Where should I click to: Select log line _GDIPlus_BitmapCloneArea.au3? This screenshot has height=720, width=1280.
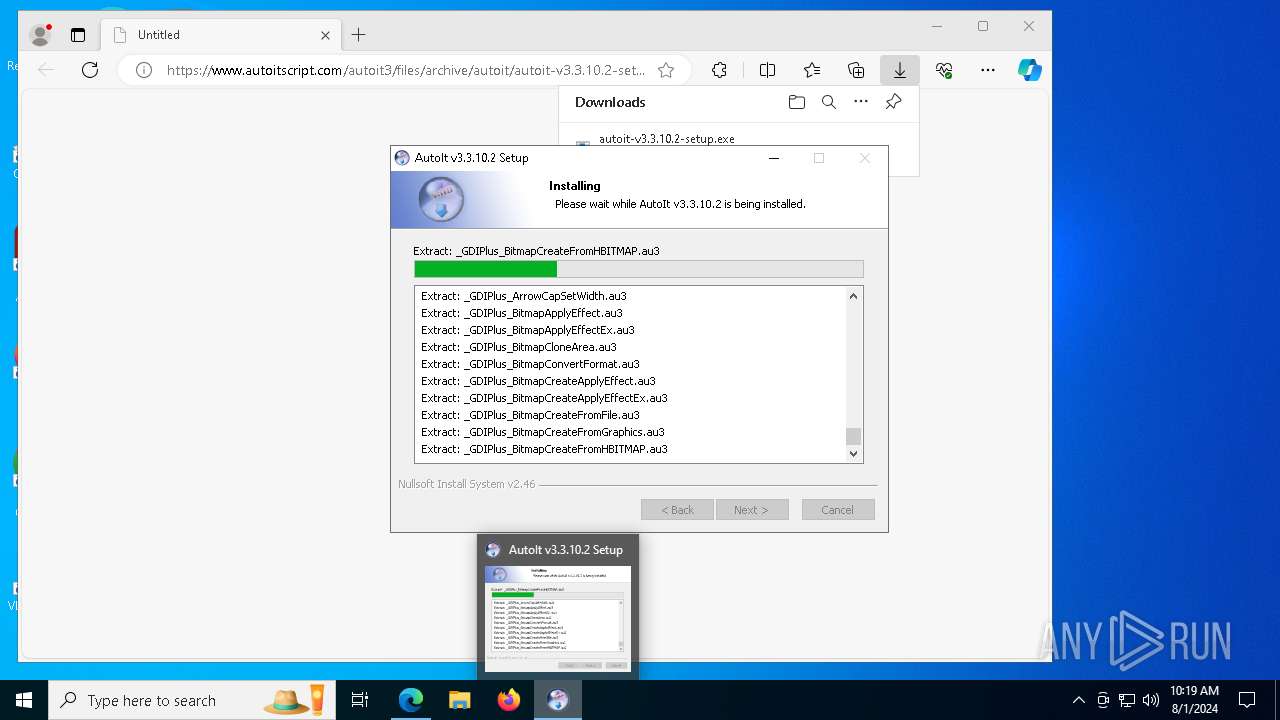coord(519,347)
